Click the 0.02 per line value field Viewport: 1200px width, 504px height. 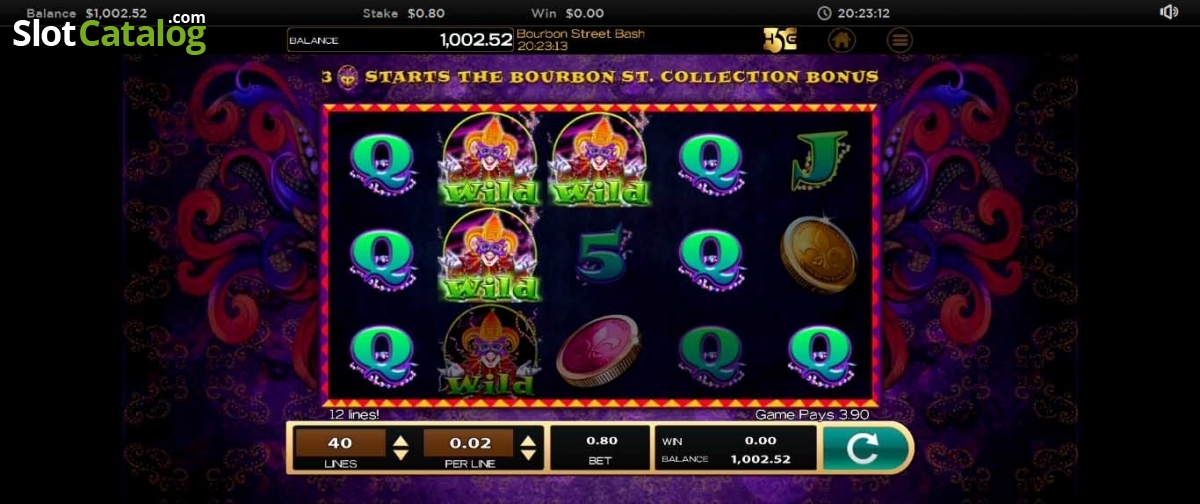468,443
